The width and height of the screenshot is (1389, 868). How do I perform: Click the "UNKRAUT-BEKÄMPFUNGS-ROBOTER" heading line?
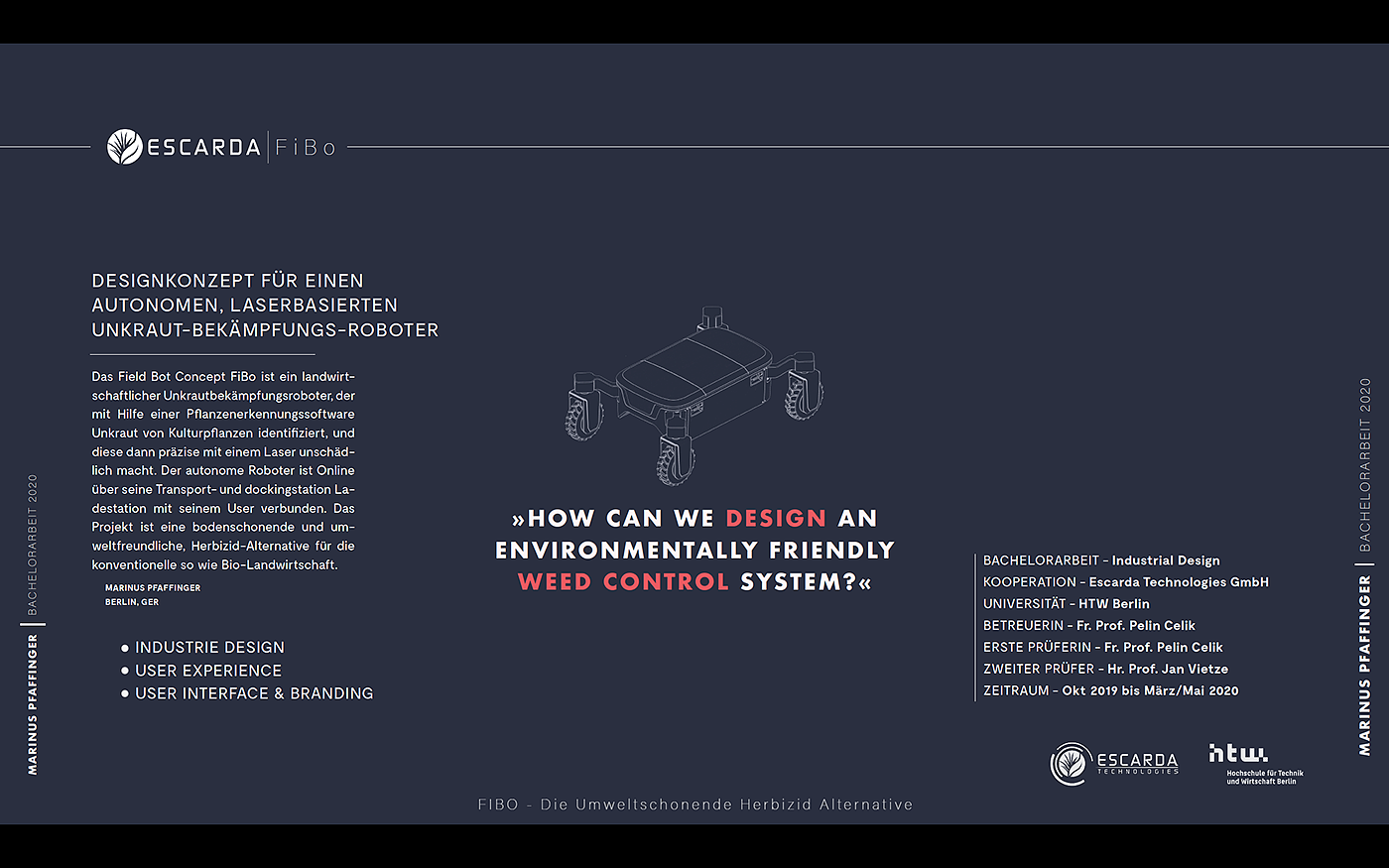tap(265, 330)
